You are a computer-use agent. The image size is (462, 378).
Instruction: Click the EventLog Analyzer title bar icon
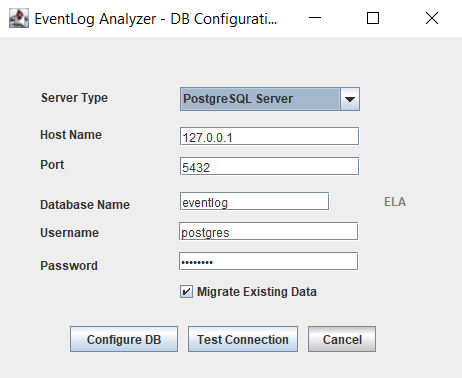[19, 18]
